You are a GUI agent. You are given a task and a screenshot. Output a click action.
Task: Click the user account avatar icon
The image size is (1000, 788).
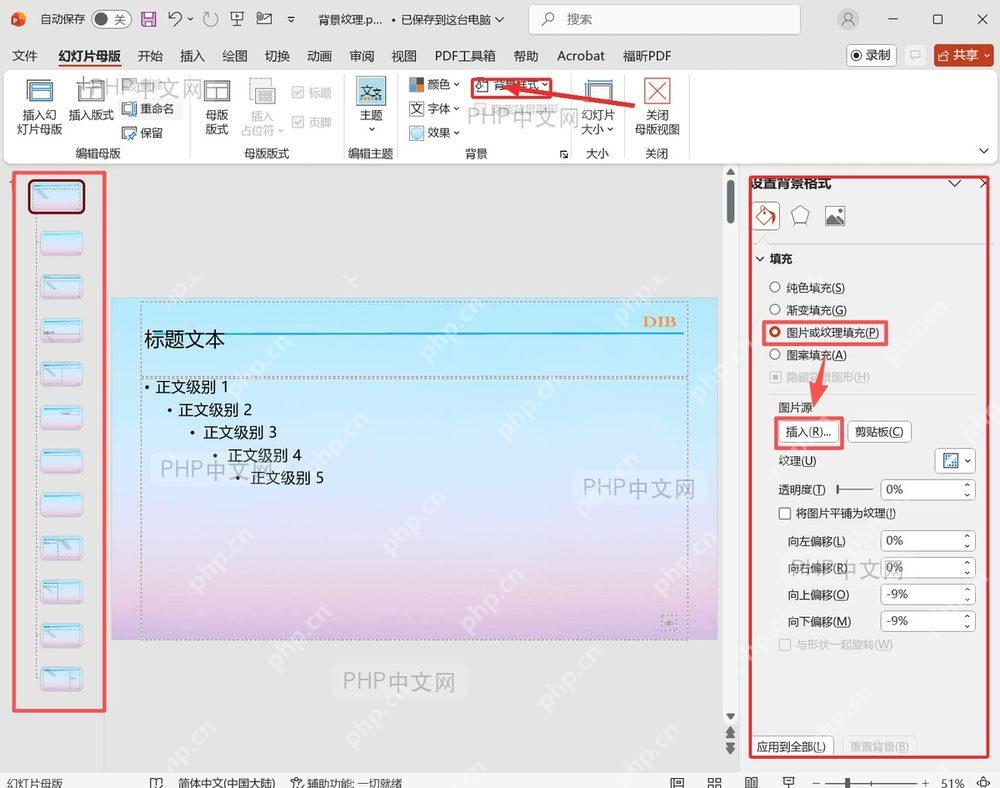848,20
